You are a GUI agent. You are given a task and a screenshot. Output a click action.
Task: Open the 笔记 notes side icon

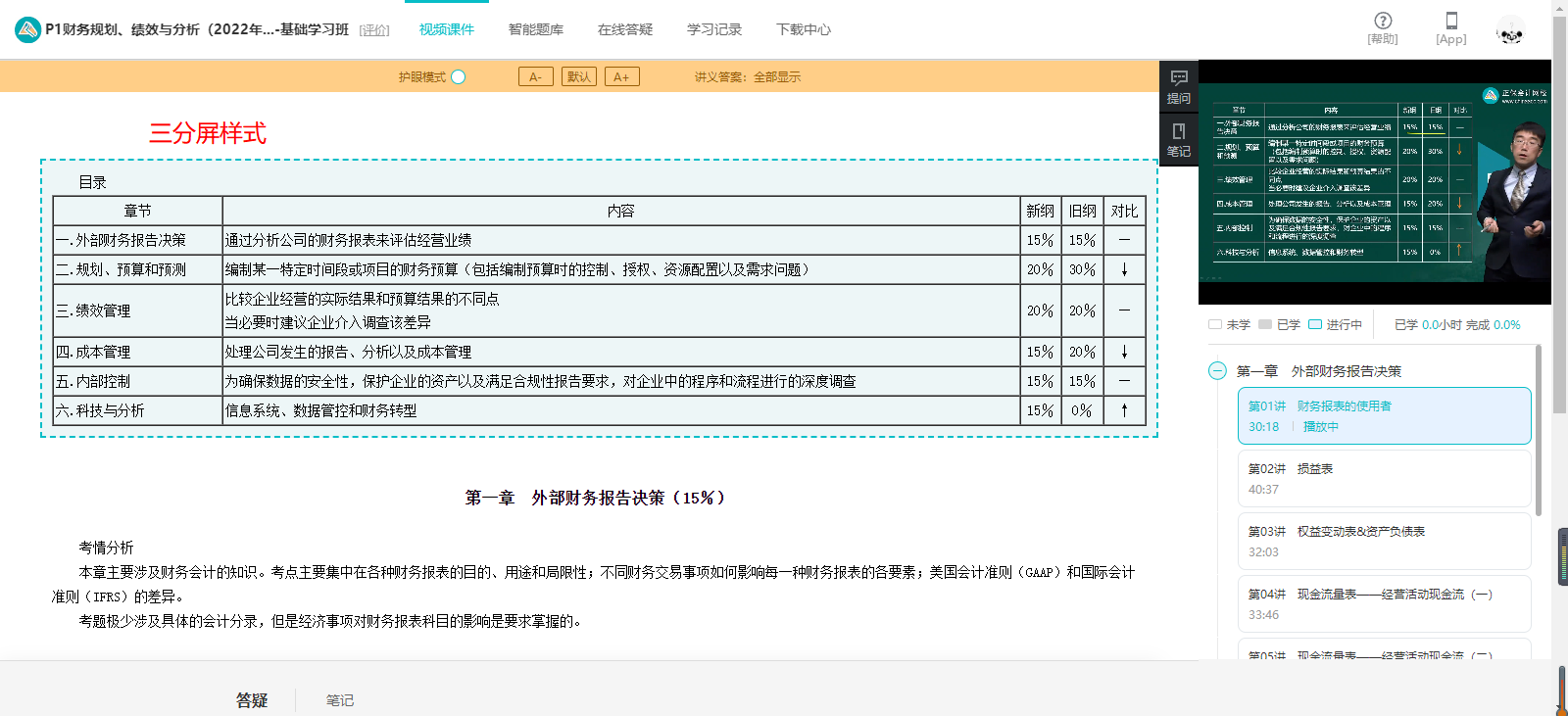(1179, 139)
